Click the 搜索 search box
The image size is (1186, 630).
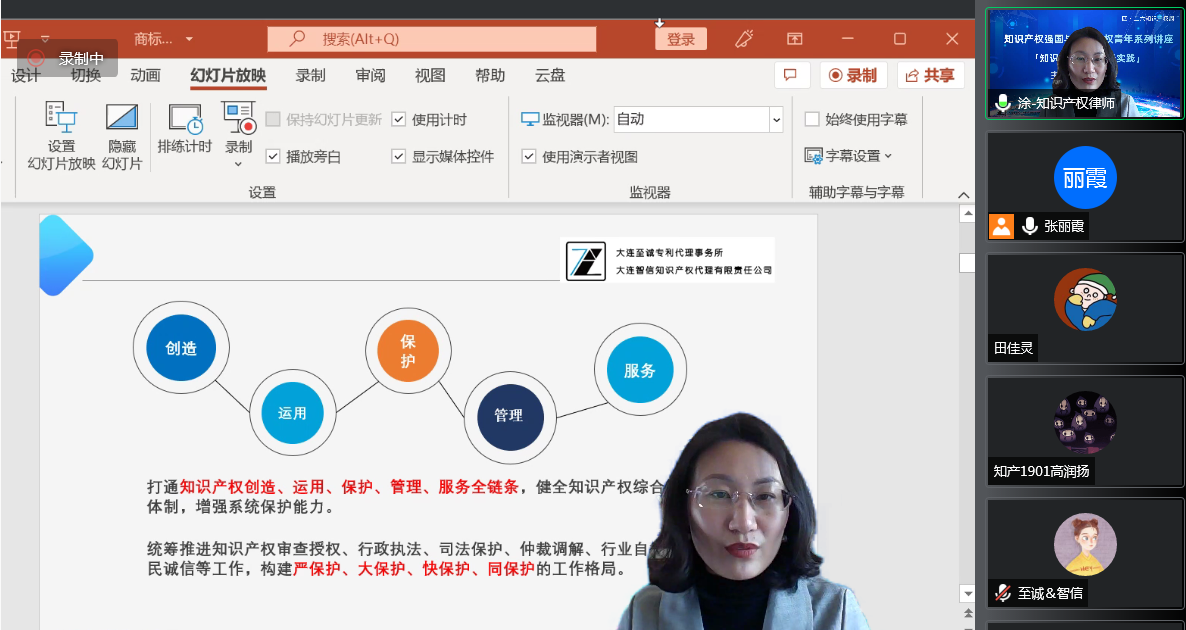pos(432,39)
